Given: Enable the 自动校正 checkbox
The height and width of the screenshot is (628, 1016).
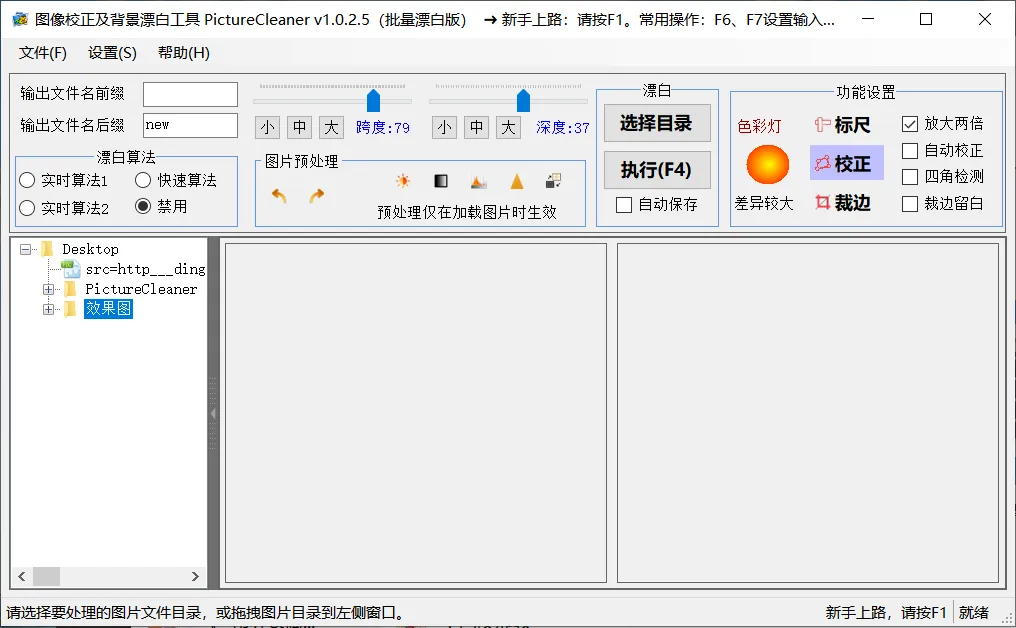Looking at the screenshot, I should 910,151.
